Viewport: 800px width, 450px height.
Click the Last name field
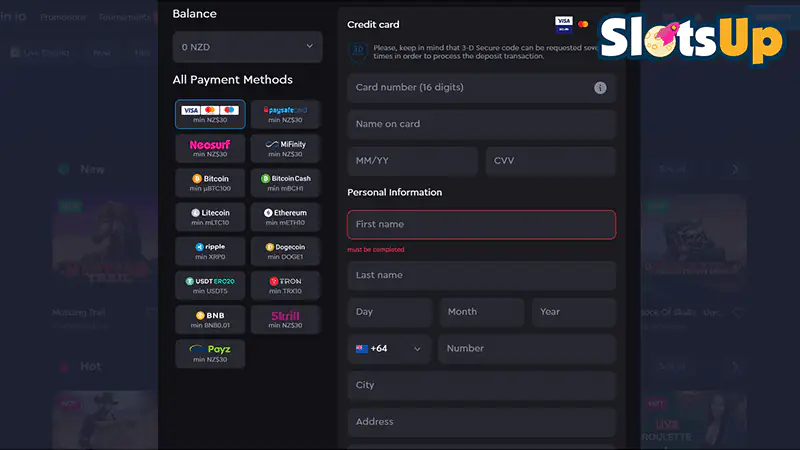pyautogui.click(x=482, y=276)
